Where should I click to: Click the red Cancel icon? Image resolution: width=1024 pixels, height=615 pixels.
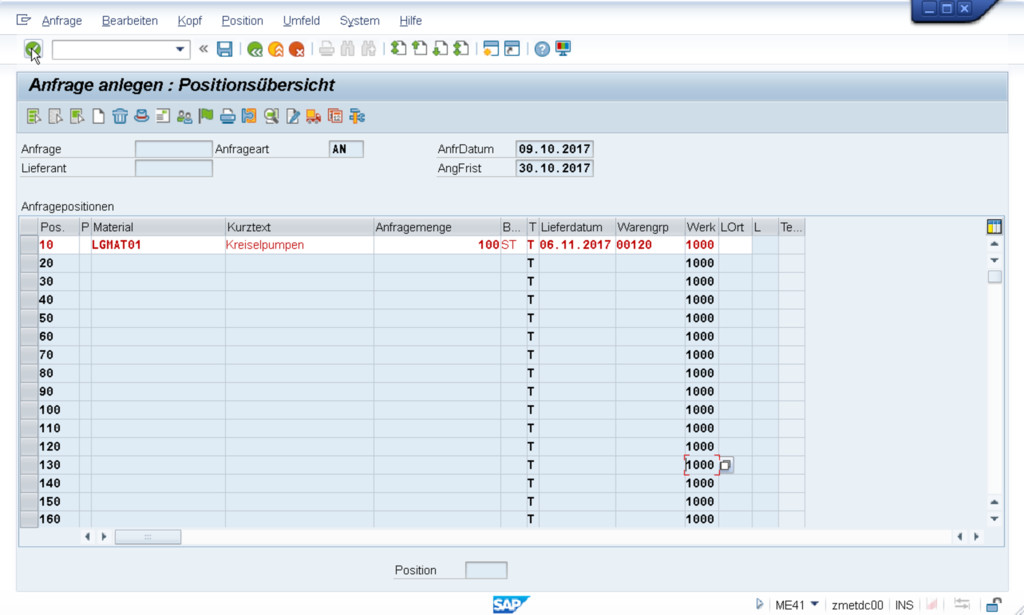(x=296, y=49)
